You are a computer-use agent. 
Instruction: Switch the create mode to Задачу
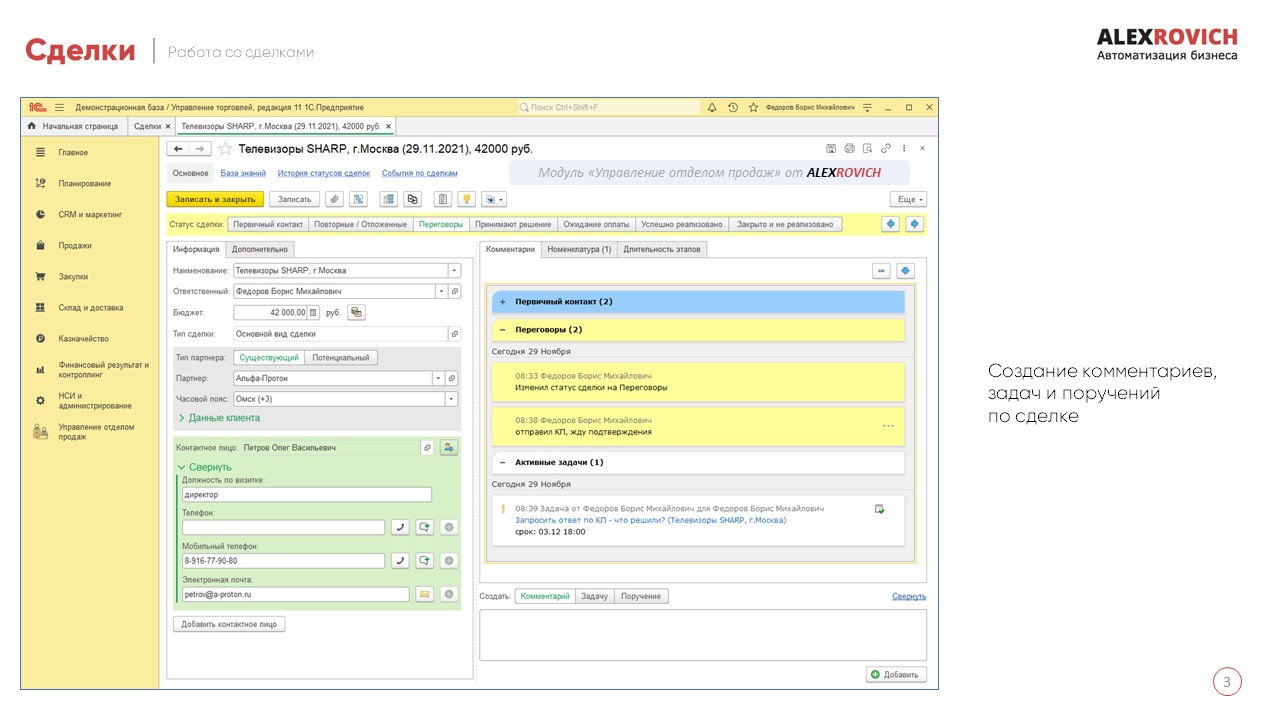[x=594, y=596]
